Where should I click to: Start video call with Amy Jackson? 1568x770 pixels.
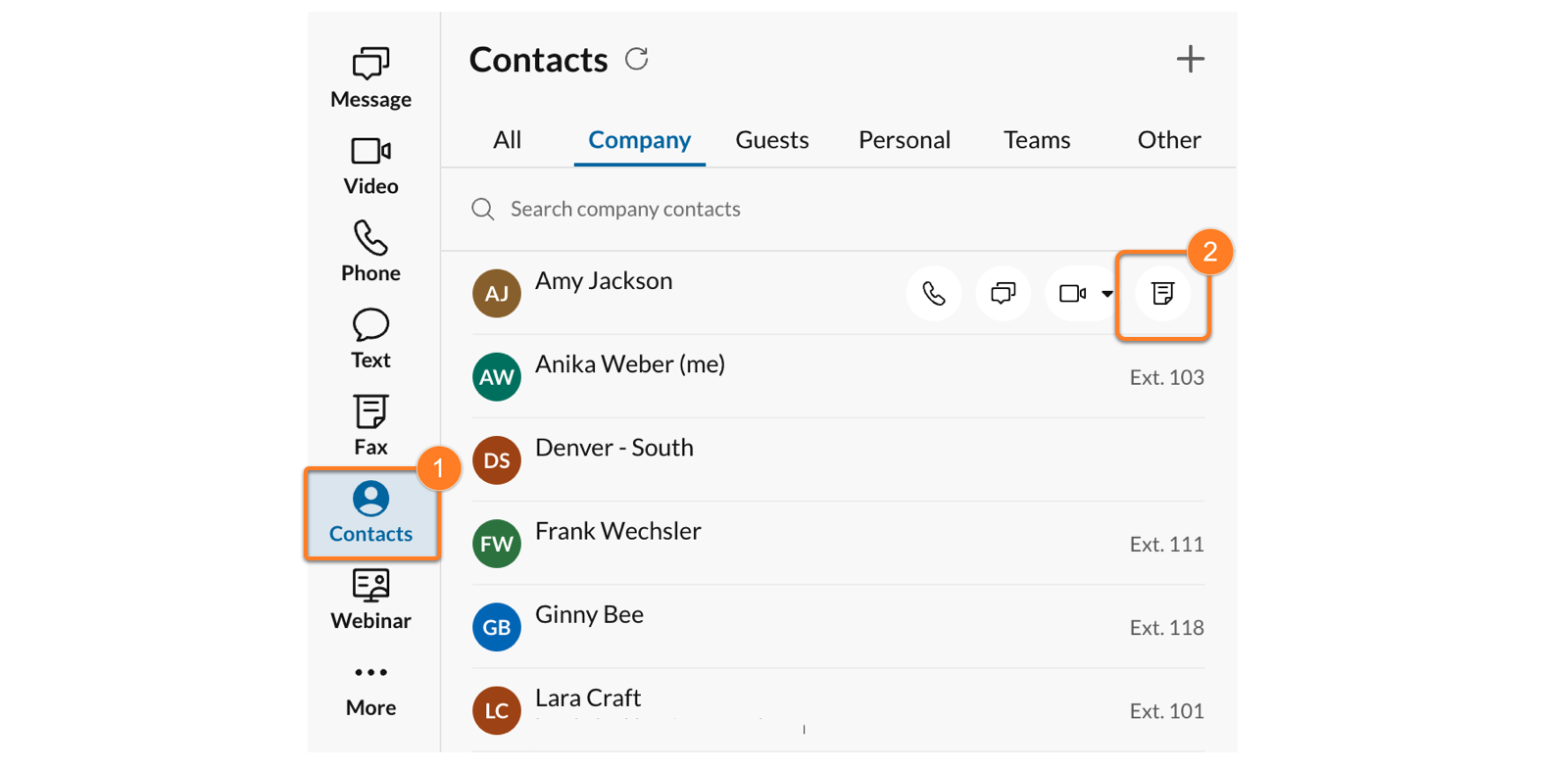(x=1072, y=293)
